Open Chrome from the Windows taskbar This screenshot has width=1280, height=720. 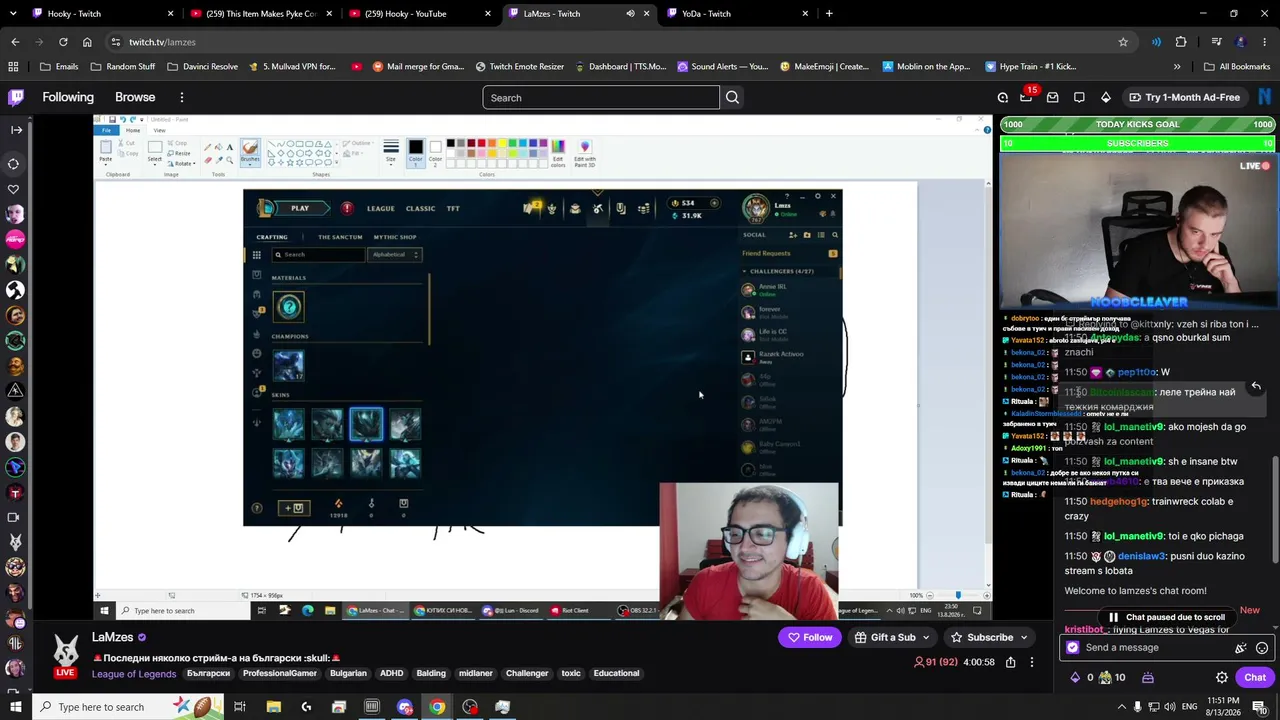[x=437, y=707]
